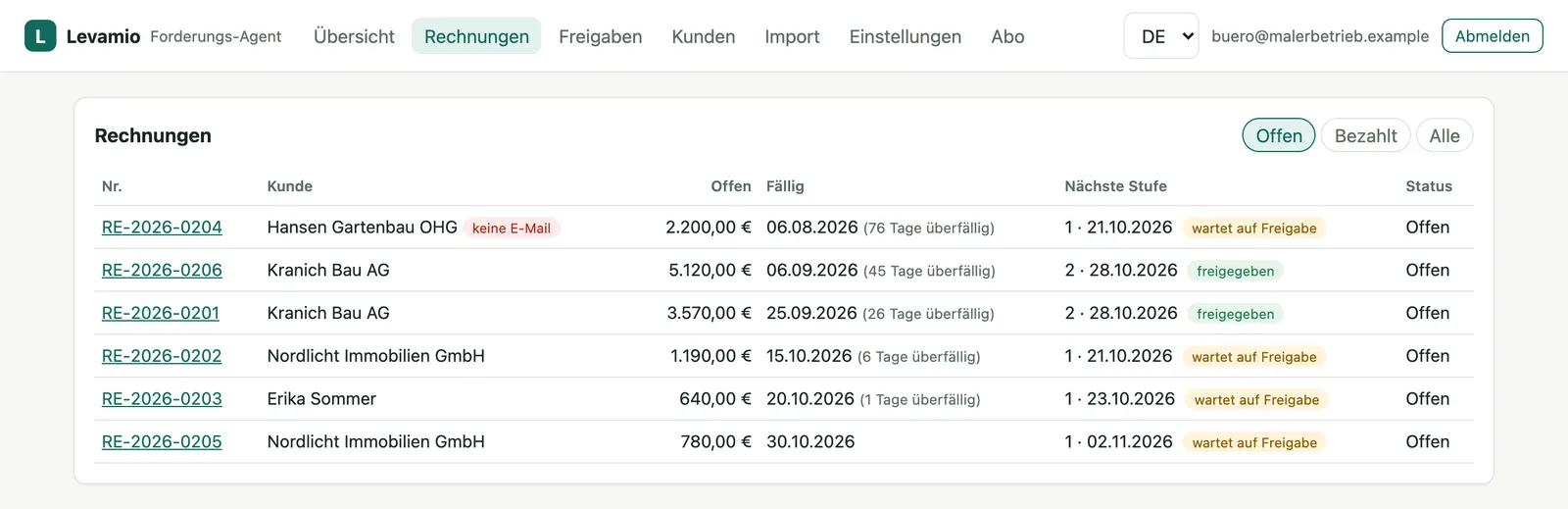Click the Offen amount column header

(x=731, y=186)
